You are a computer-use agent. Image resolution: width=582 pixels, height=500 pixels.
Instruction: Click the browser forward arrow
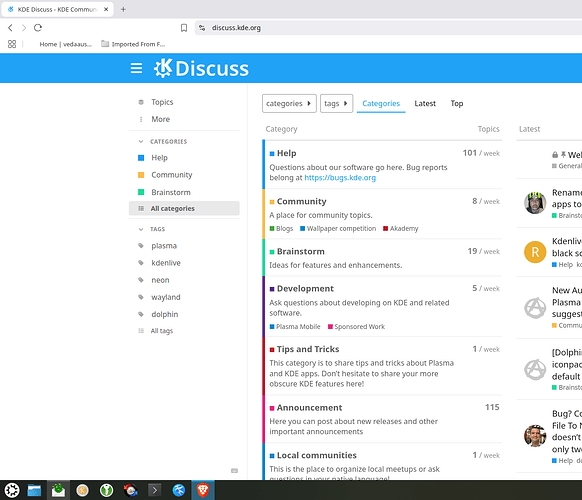24,27
